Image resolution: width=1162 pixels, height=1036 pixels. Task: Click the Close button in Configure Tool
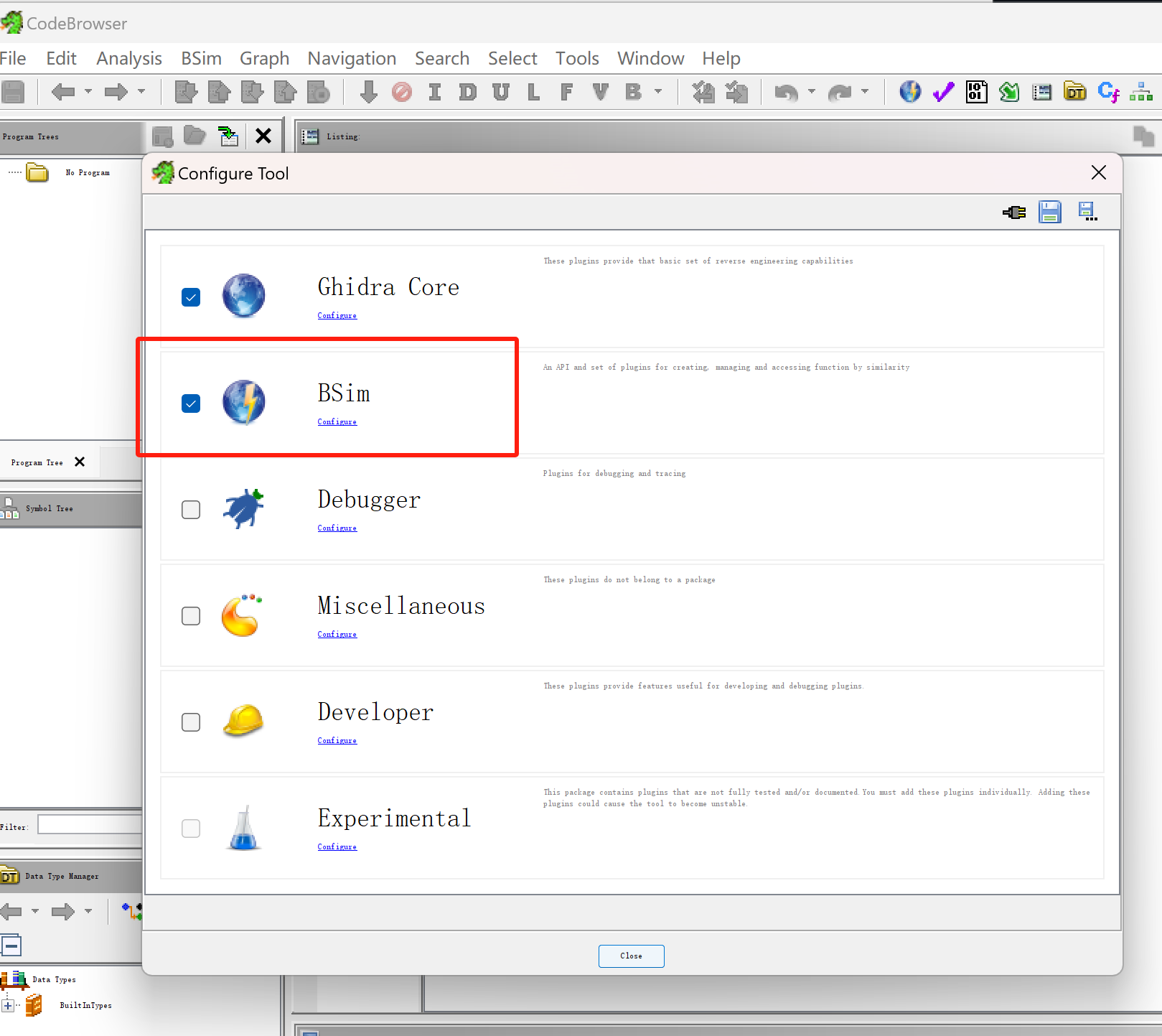tap(632, 956)
